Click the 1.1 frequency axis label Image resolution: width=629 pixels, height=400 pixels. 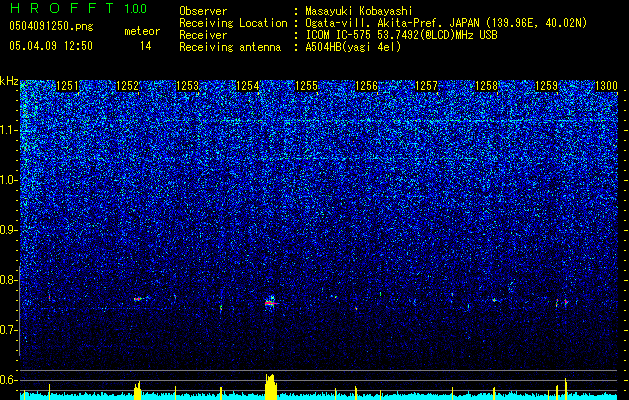9,130
